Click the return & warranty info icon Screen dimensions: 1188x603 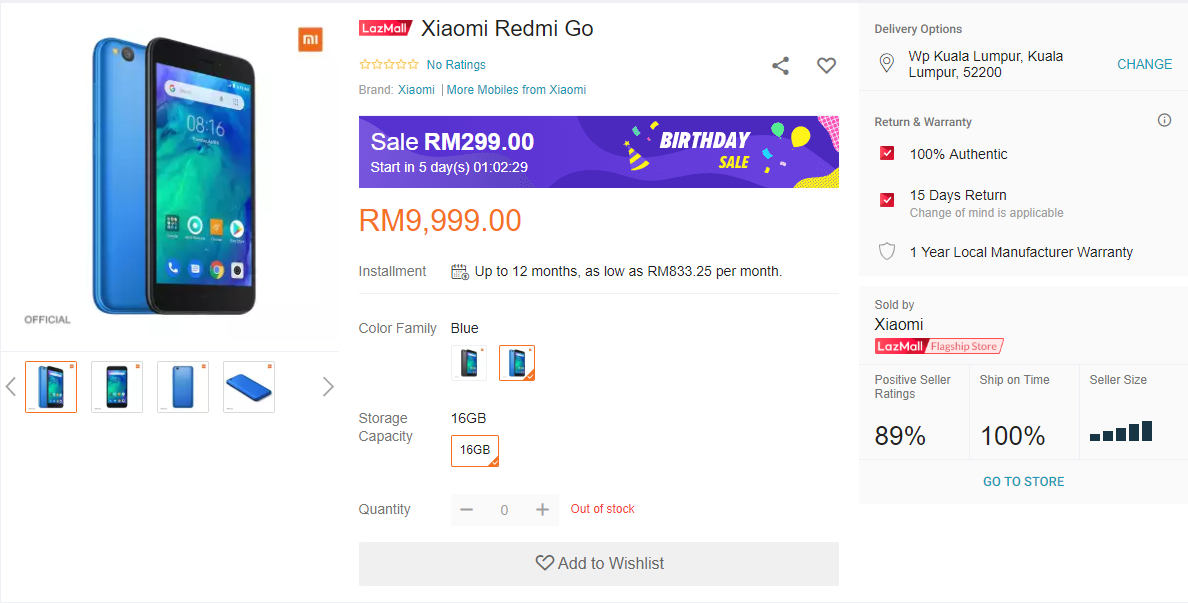tap(1164, 120)
